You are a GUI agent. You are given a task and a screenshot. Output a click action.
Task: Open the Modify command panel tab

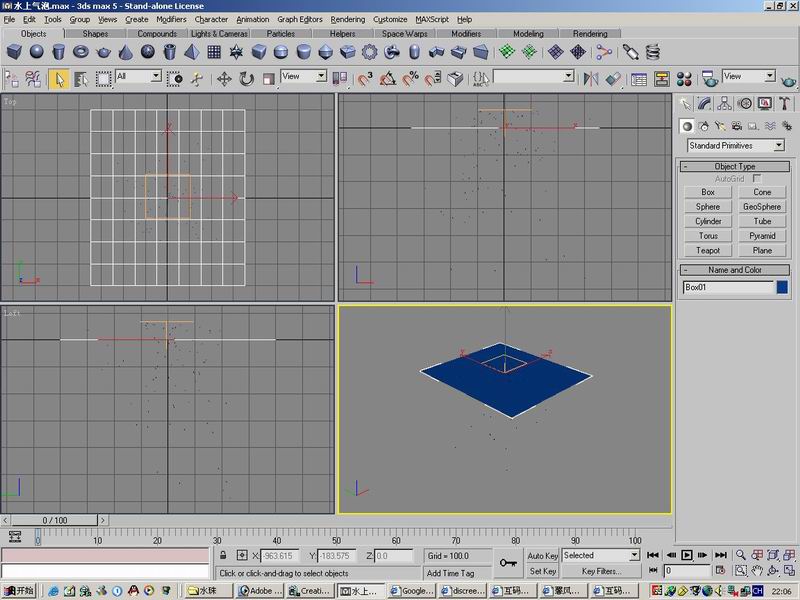click(705, 104)
